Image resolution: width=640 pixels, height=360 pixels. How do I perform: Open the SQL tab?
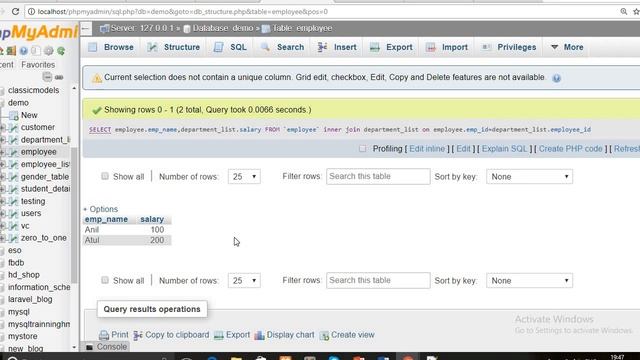point(231,47)
